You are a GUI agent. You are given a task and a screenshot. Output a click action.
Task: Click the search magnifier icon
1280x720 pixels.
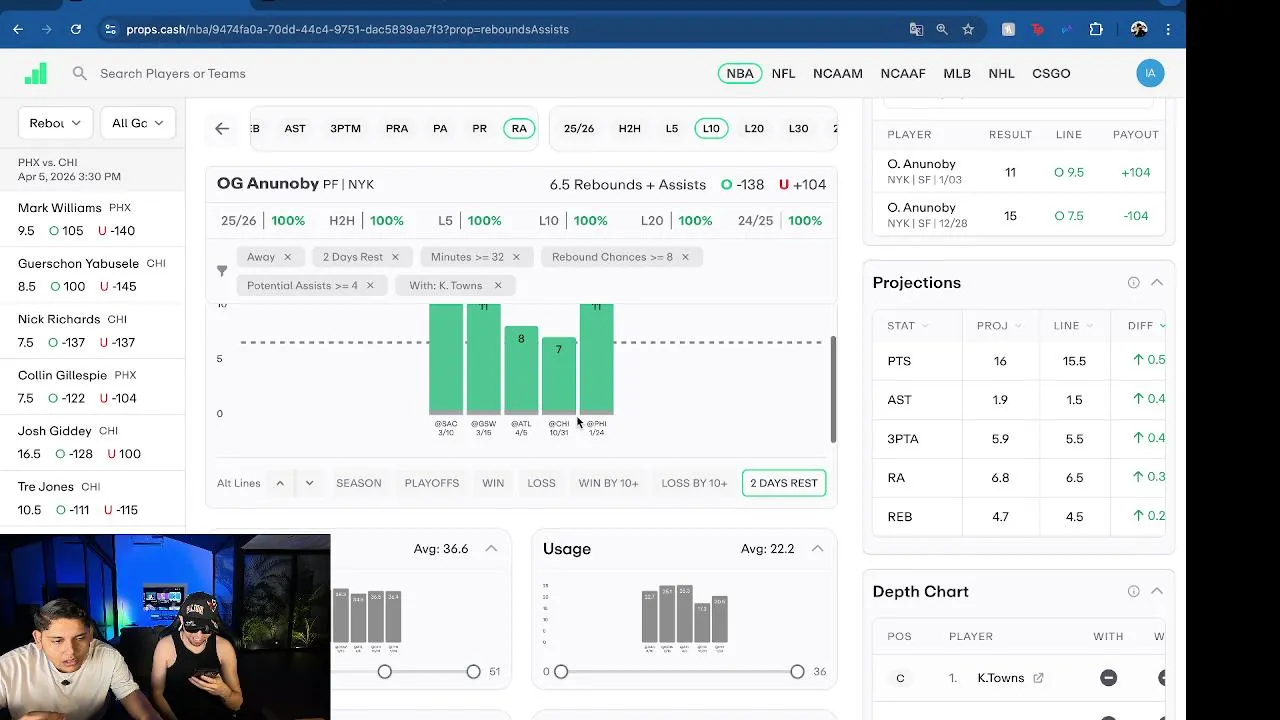pos(80,73)
